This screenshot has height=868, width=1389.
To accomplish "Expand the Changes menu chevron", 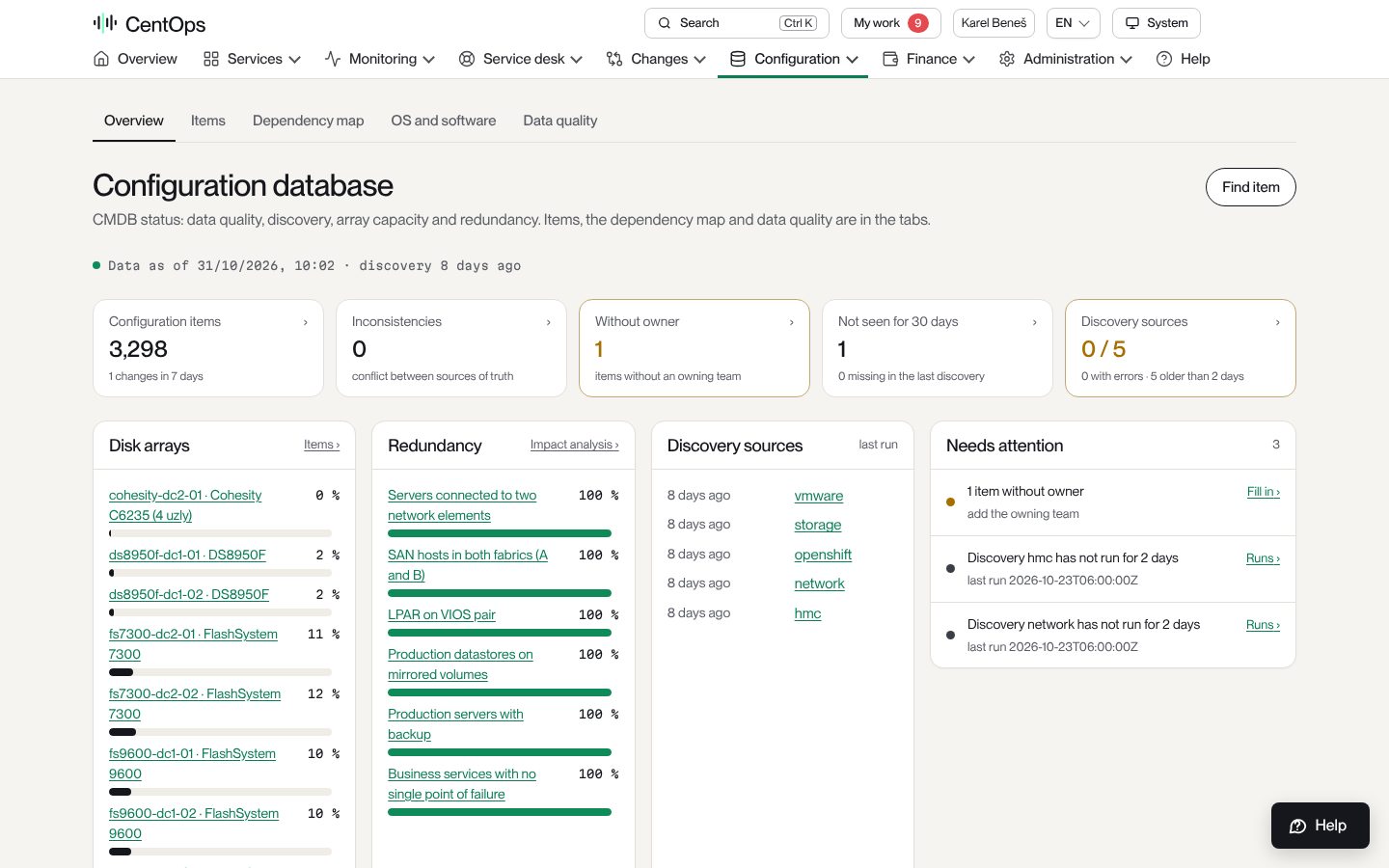I will click(x=700, y=60).
